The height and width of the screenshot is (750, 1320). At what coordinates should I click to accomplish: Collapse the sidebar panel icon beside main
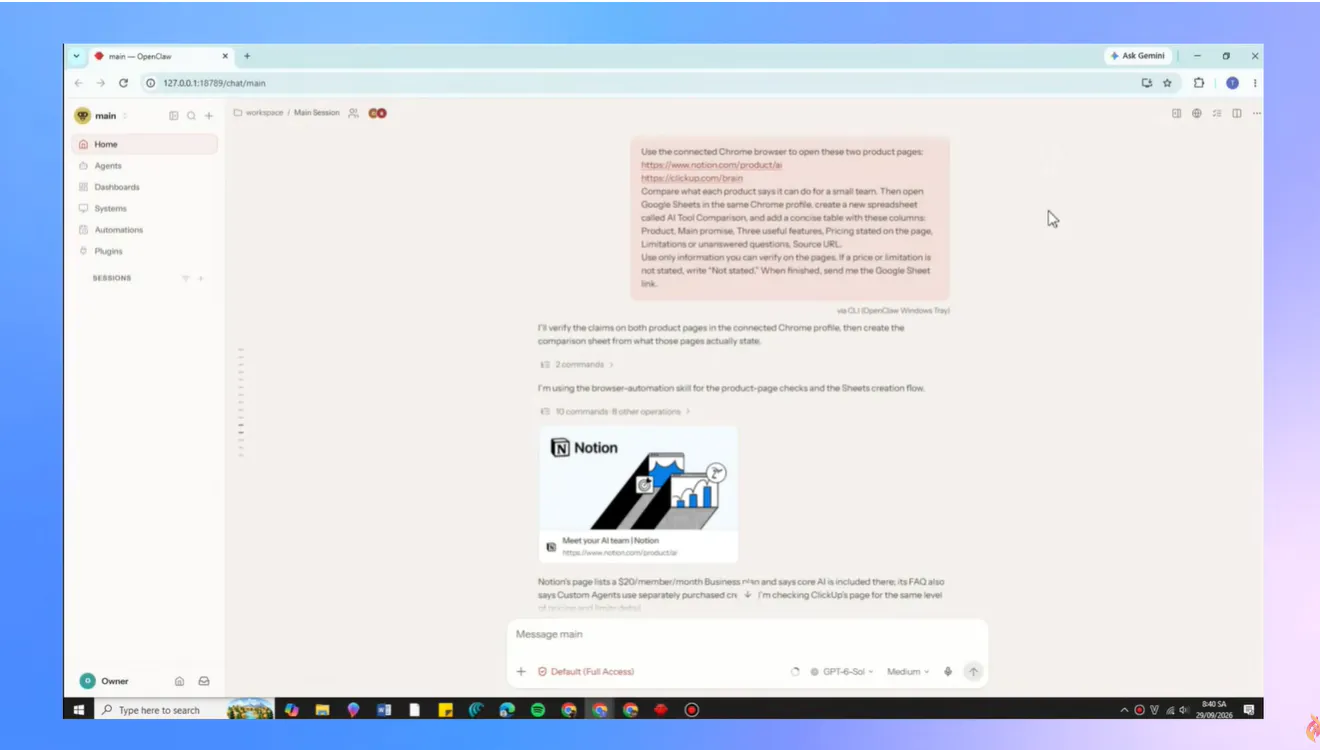pyautogui.click(x=174, y=116)
